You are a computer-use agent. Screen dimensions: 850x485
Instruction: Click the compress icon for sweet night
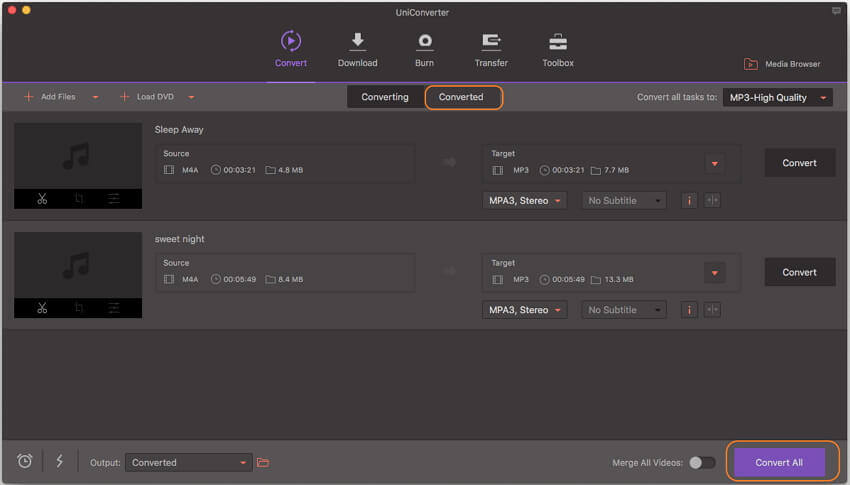(712, 310)
